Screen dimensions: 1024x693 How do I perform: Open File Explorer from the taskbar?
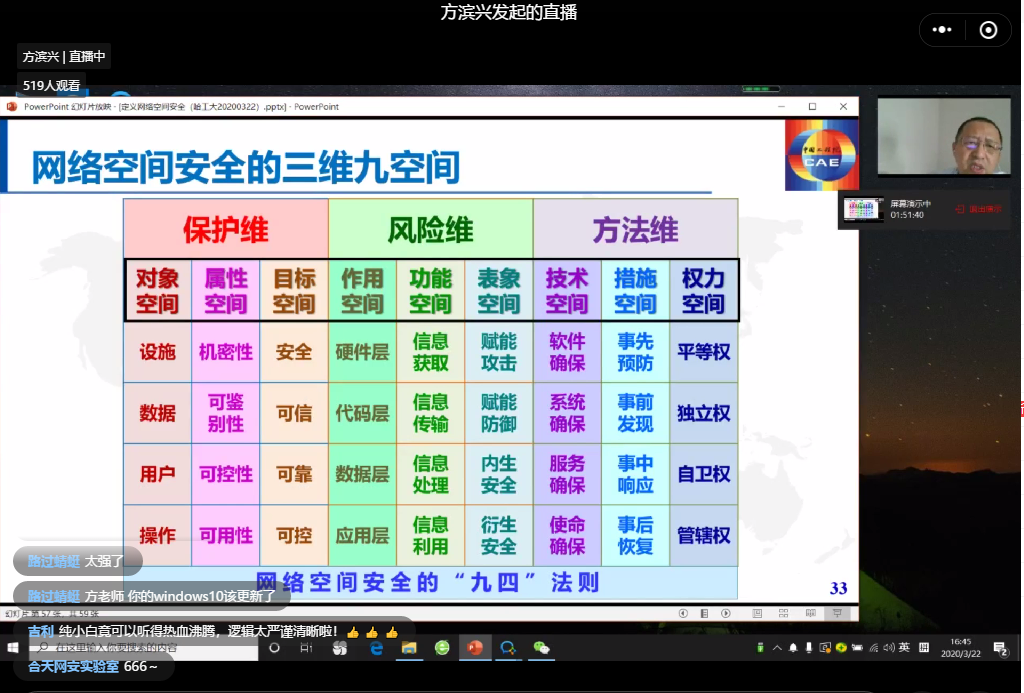(x=409, y=649)
